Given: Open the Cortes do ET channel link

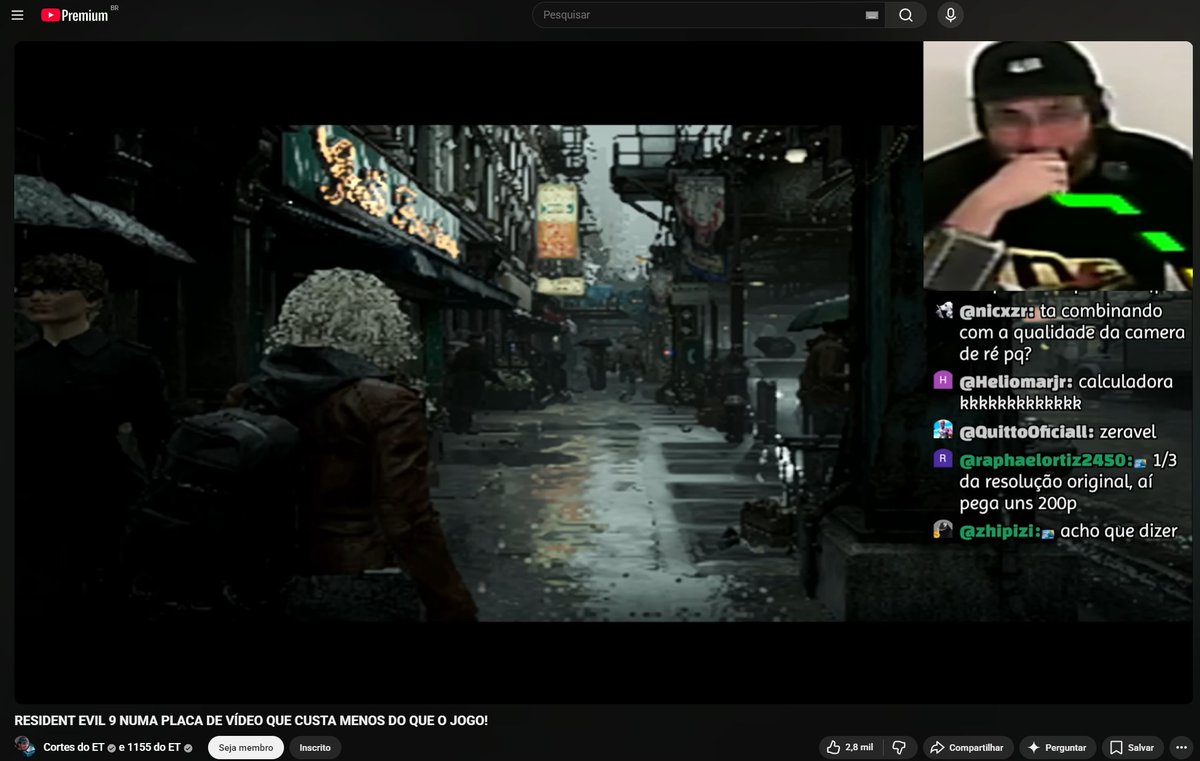Looking at the screenshot, I should coord(73,747).
